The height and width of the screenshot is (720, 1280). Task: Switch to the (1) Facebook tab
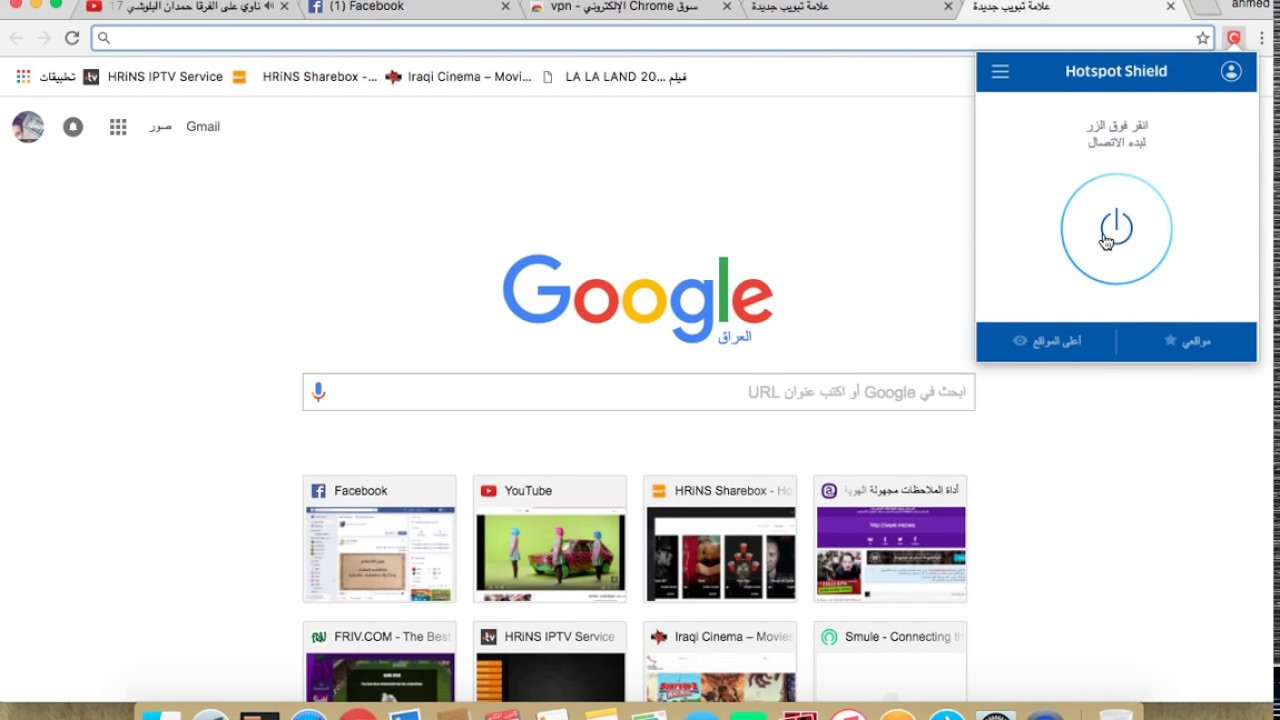tap(410, 7)
